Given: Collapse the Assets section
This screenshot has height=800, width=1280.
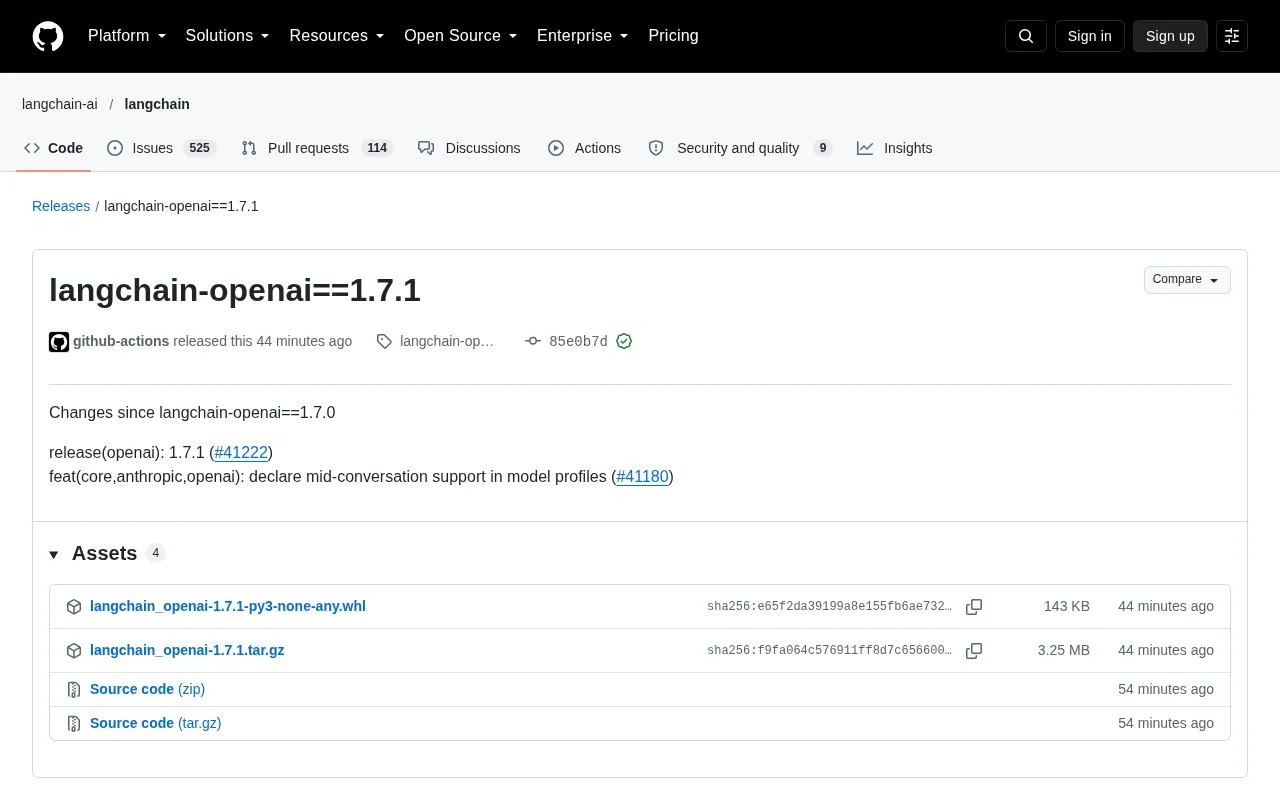Looking at the screenshot, I should 54,554.
